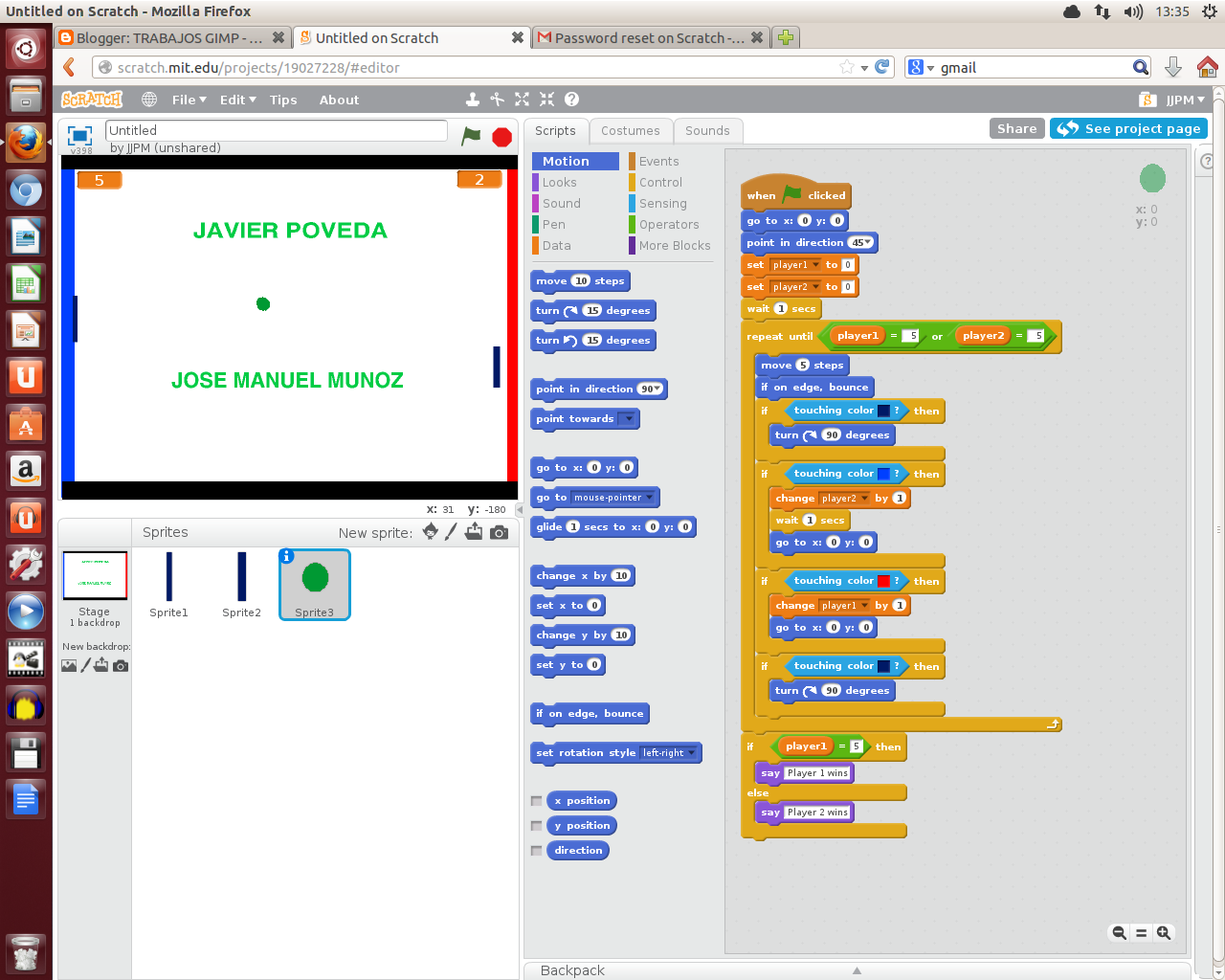
Task: Open the language globe selector
Action: click(149, 99)
